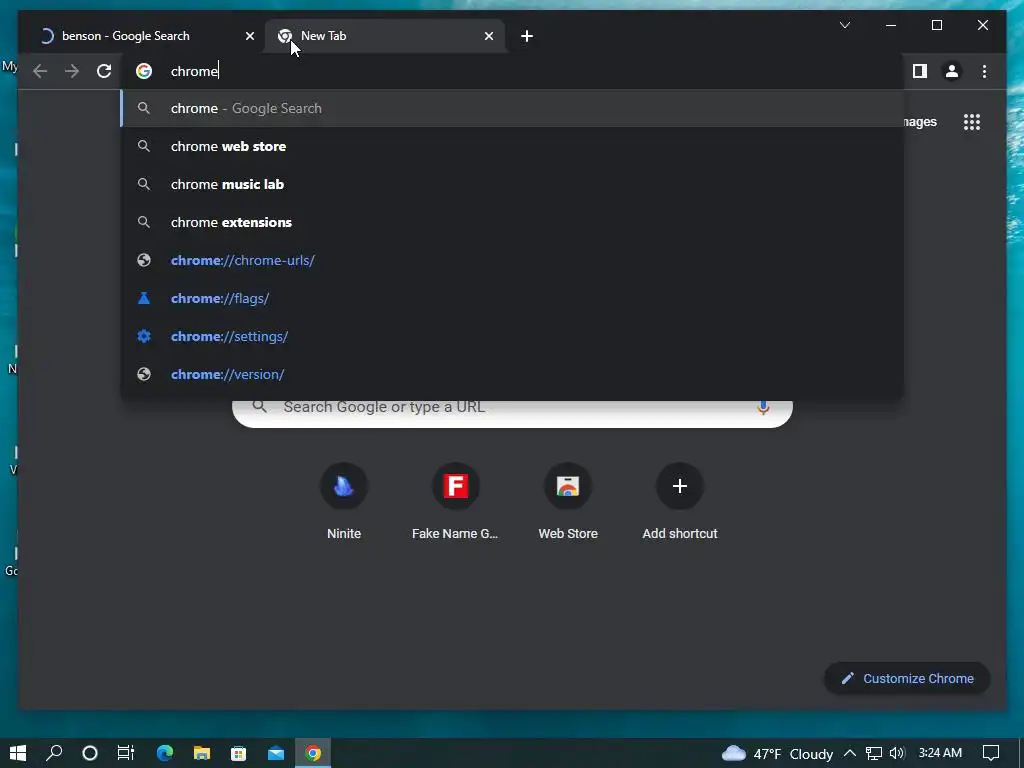The width and height of the screenshot is (1024, 768).
Task: Open the weather widget showing 47°F Cloudy
Action: click(x=777, y=754)
